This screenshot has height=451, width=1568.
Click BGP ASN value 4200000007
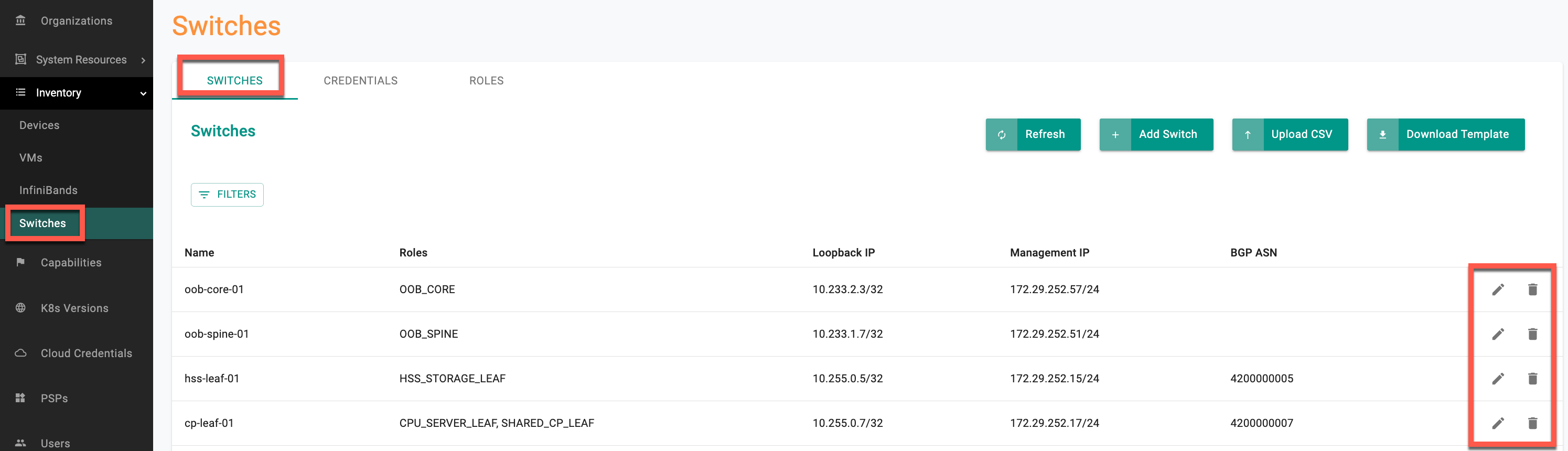pyautogui.click(x=1261, y=422)
